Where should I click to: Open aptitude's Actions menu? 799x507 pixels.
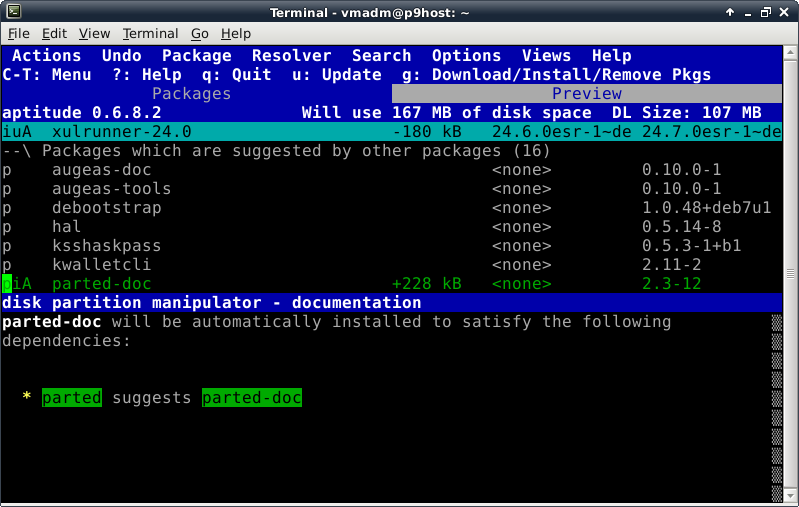[46, 56]
